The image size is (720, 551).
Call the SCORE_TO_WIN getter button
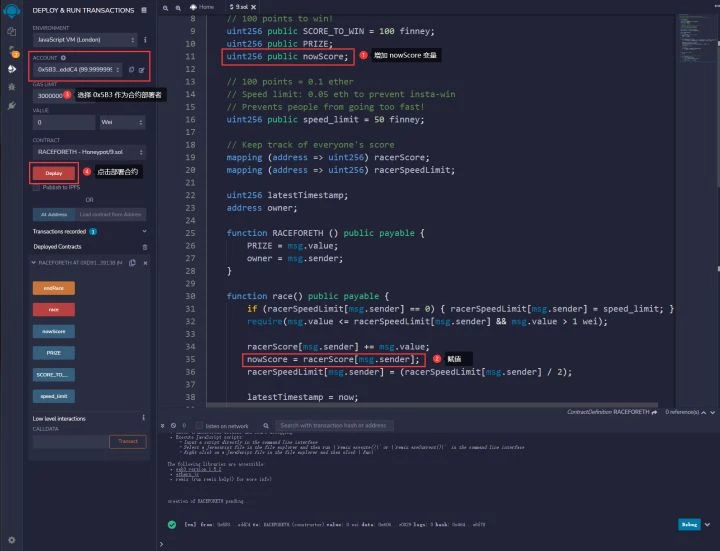[x=54, y=375]
